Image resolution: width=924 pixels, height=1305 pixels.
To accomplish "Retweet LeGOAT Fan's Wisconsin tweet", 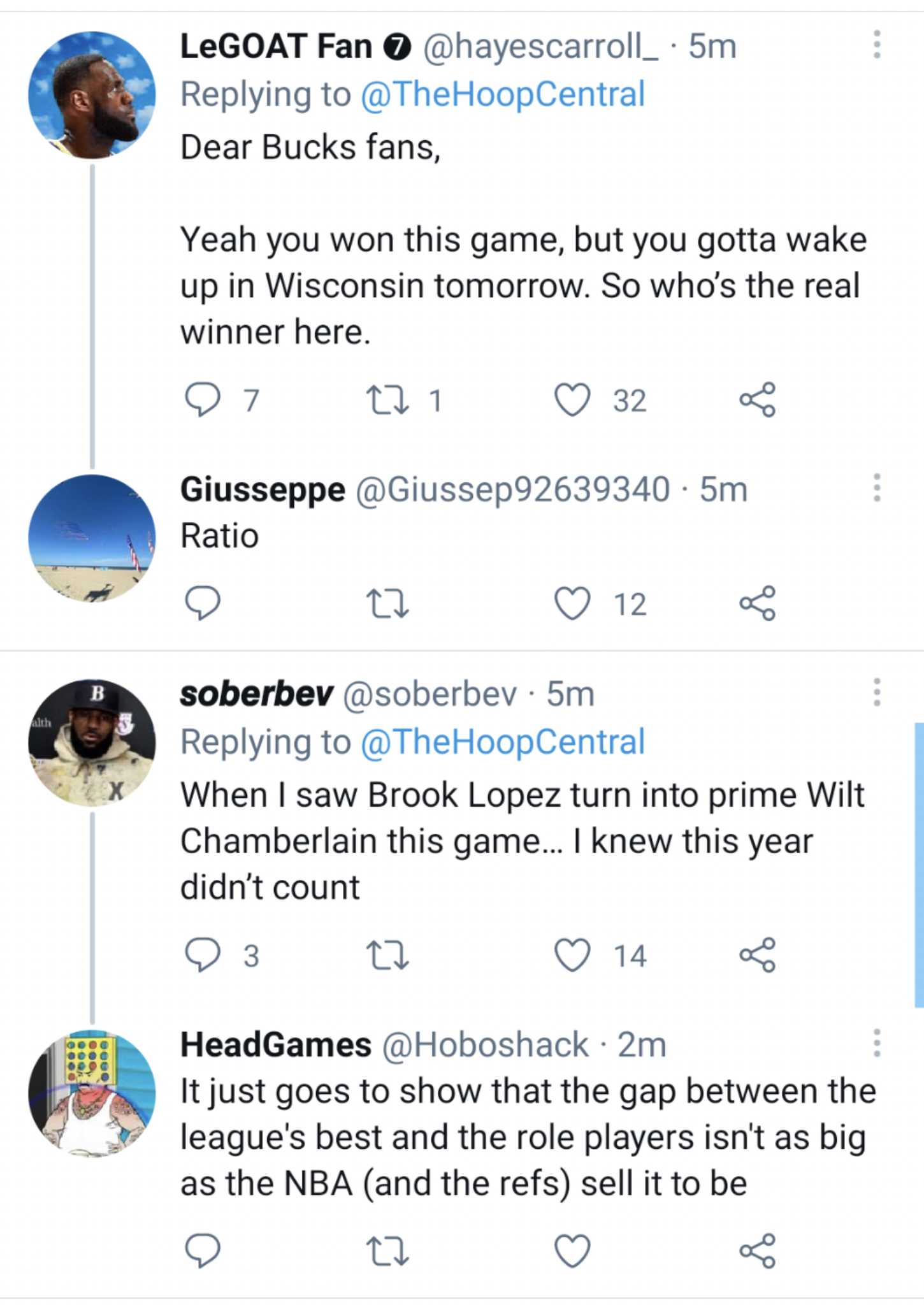I will coord(387,400).
